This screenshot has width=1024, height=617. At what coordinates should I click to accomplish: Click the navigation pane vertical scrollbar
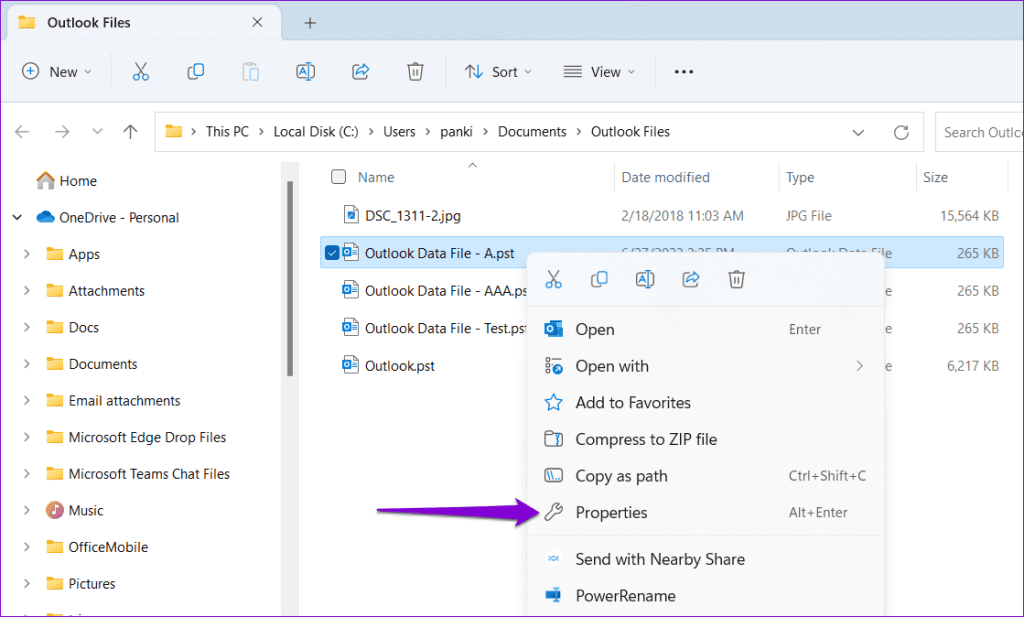click(290, 279)
